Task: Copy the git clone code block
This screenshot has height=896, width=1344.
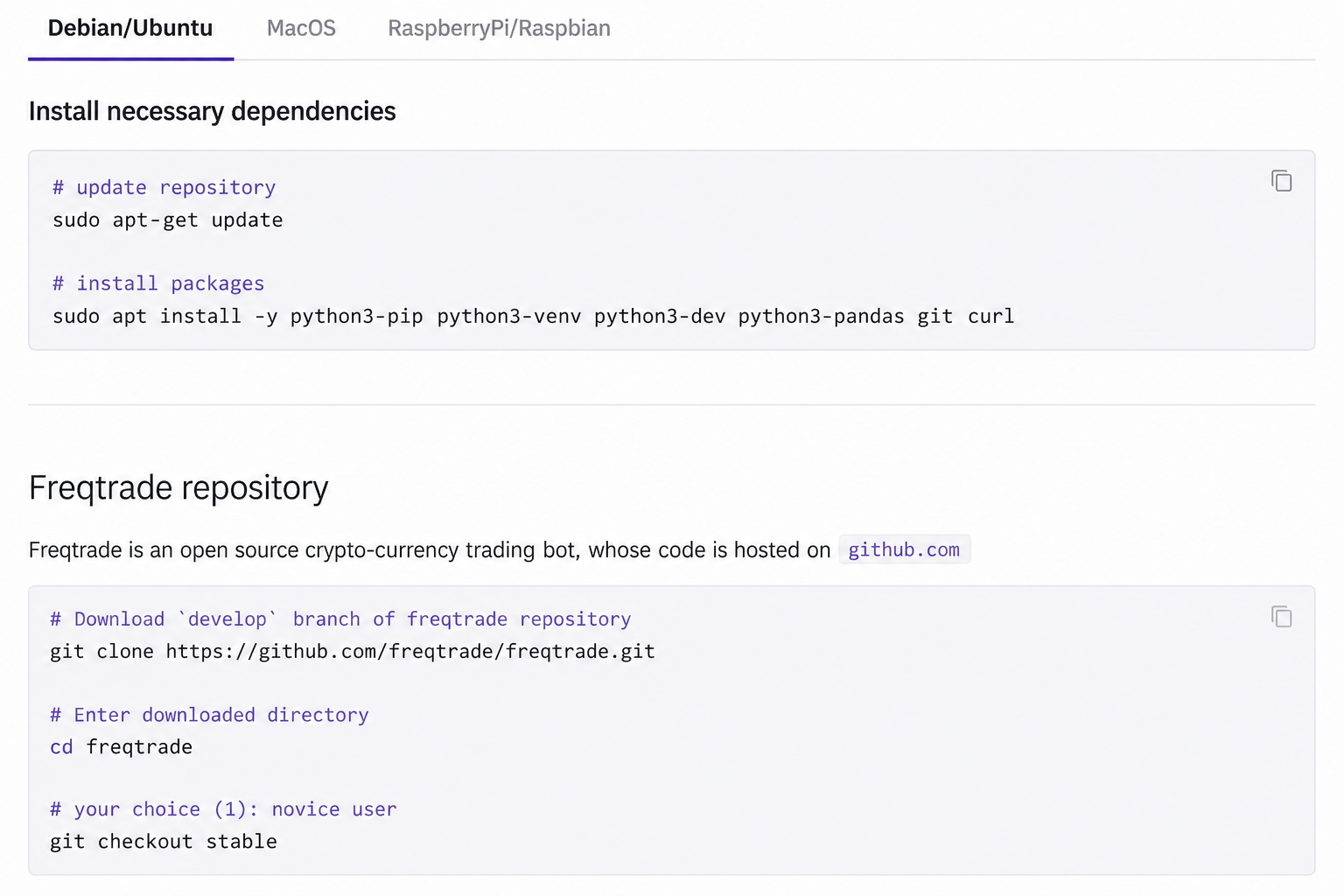Action: pos(1281,617)
